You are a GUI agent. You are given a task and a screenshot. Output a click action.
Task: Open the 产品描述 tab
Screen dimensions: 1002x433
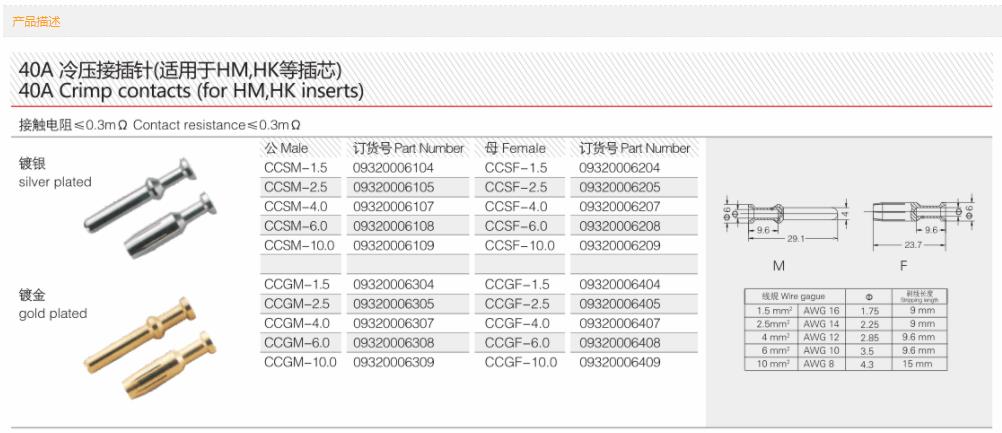tap(36, 21)
